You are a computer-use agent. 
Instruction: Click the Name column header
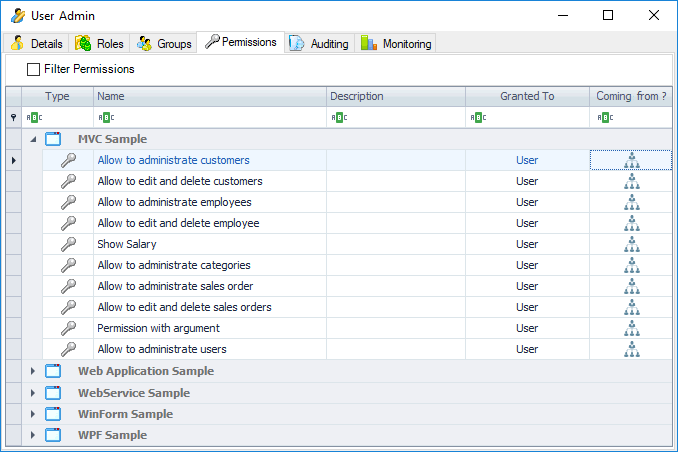[210, 96]
